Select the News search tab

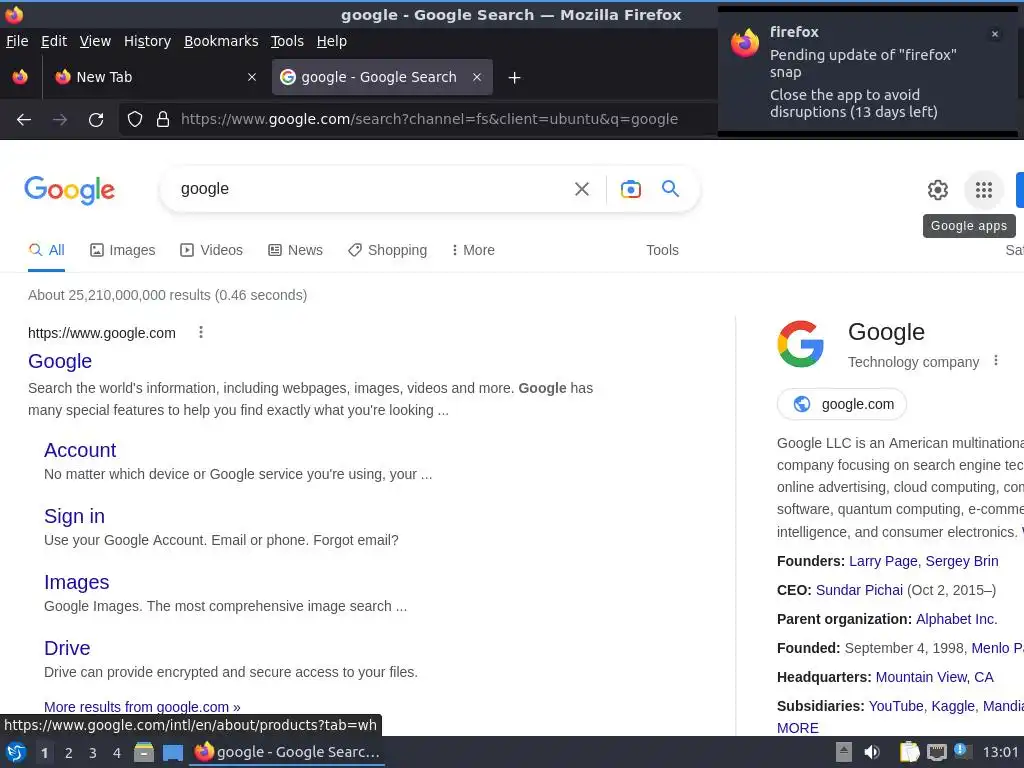tap(295, 250)
